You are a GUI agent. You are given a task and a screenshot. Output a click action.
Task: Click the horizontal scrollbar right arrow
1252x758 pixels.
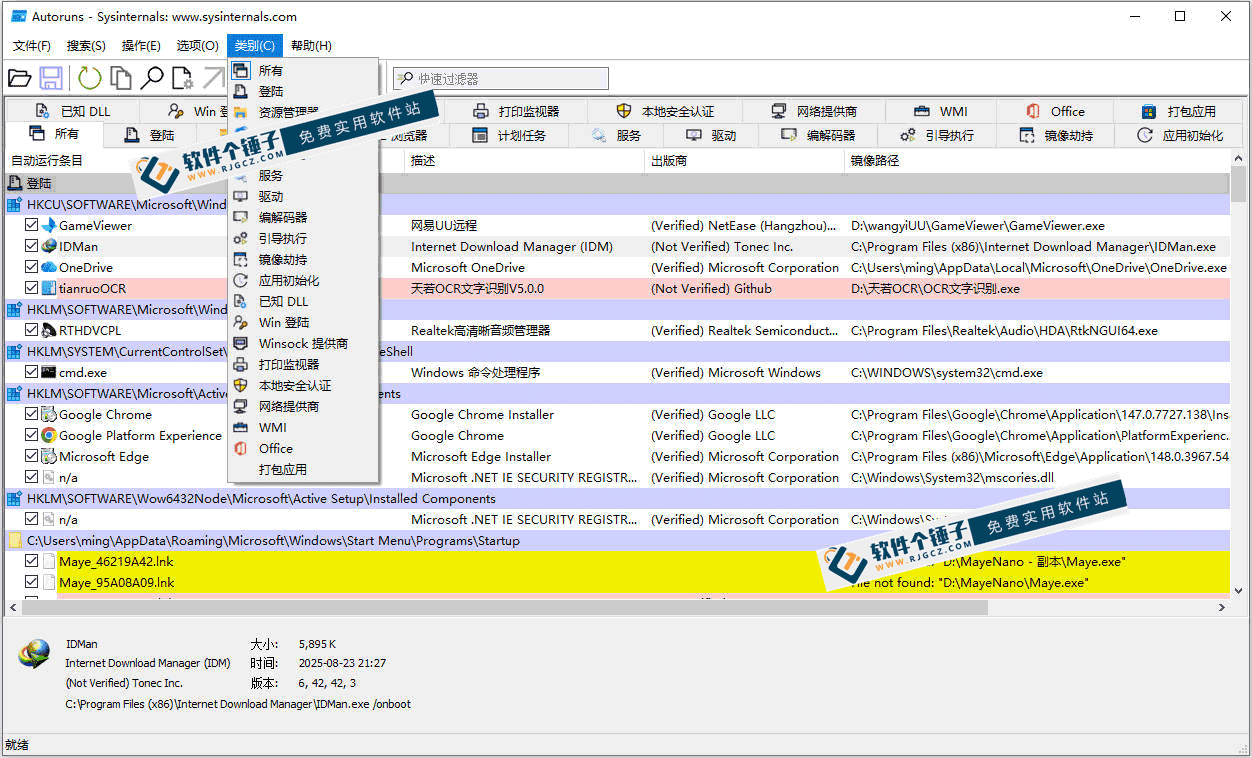pyautogui.click(x=1222, y=608)
